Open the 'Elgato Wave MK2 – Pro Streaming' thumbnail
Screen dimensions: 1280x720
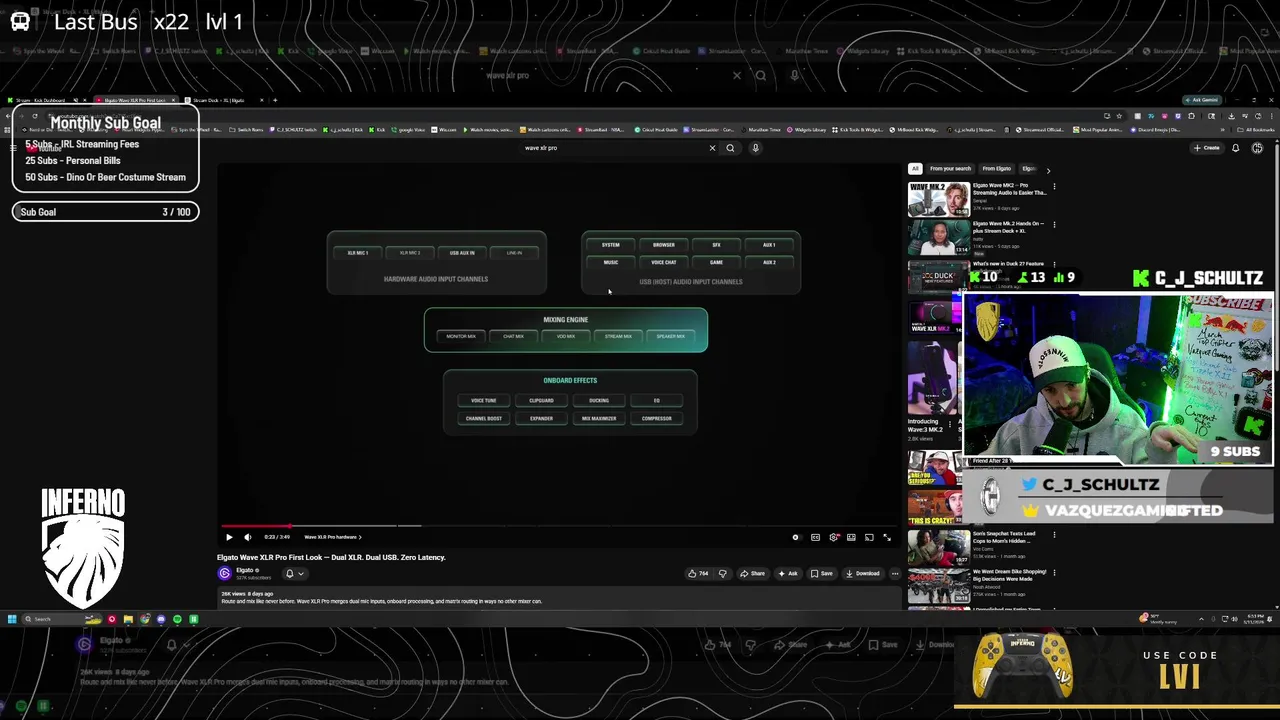click(938, 199)
